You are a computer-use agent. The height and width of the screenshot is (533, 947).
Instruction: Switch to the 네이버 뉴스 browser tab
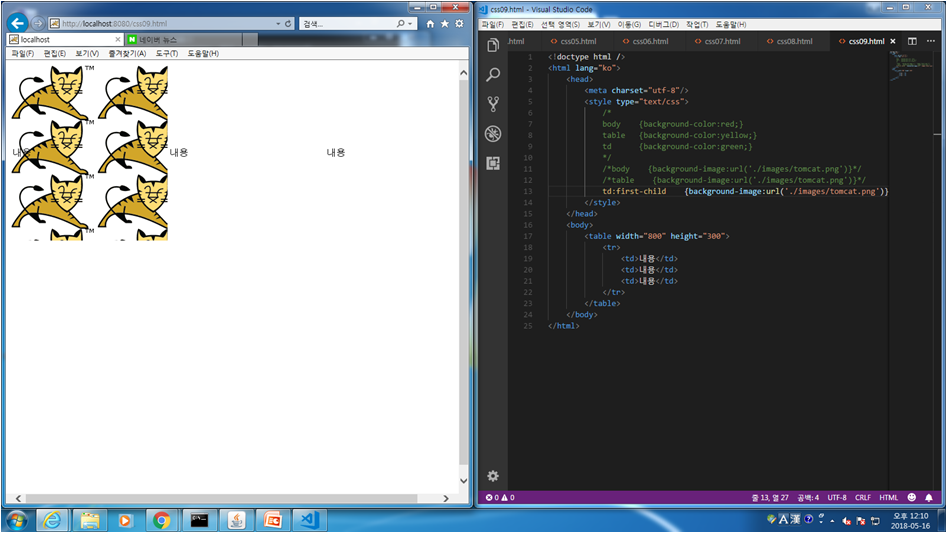184,39
